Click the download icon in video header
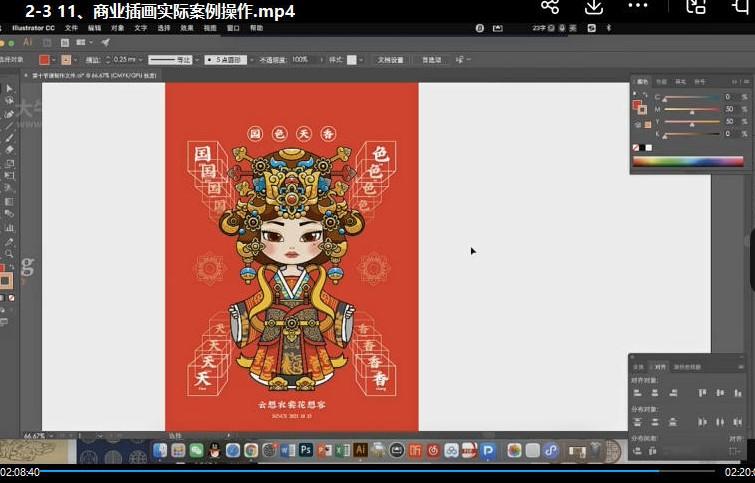The width and height of the screenshot is (755, 483). [x=594, y=7]
